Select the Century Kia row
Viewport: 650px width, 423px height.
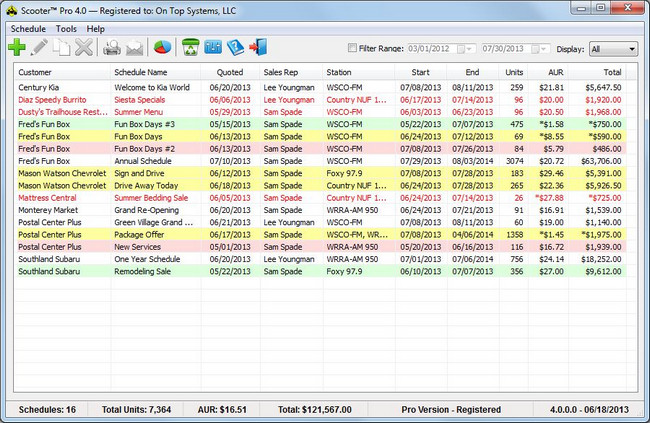coord(320,88)
